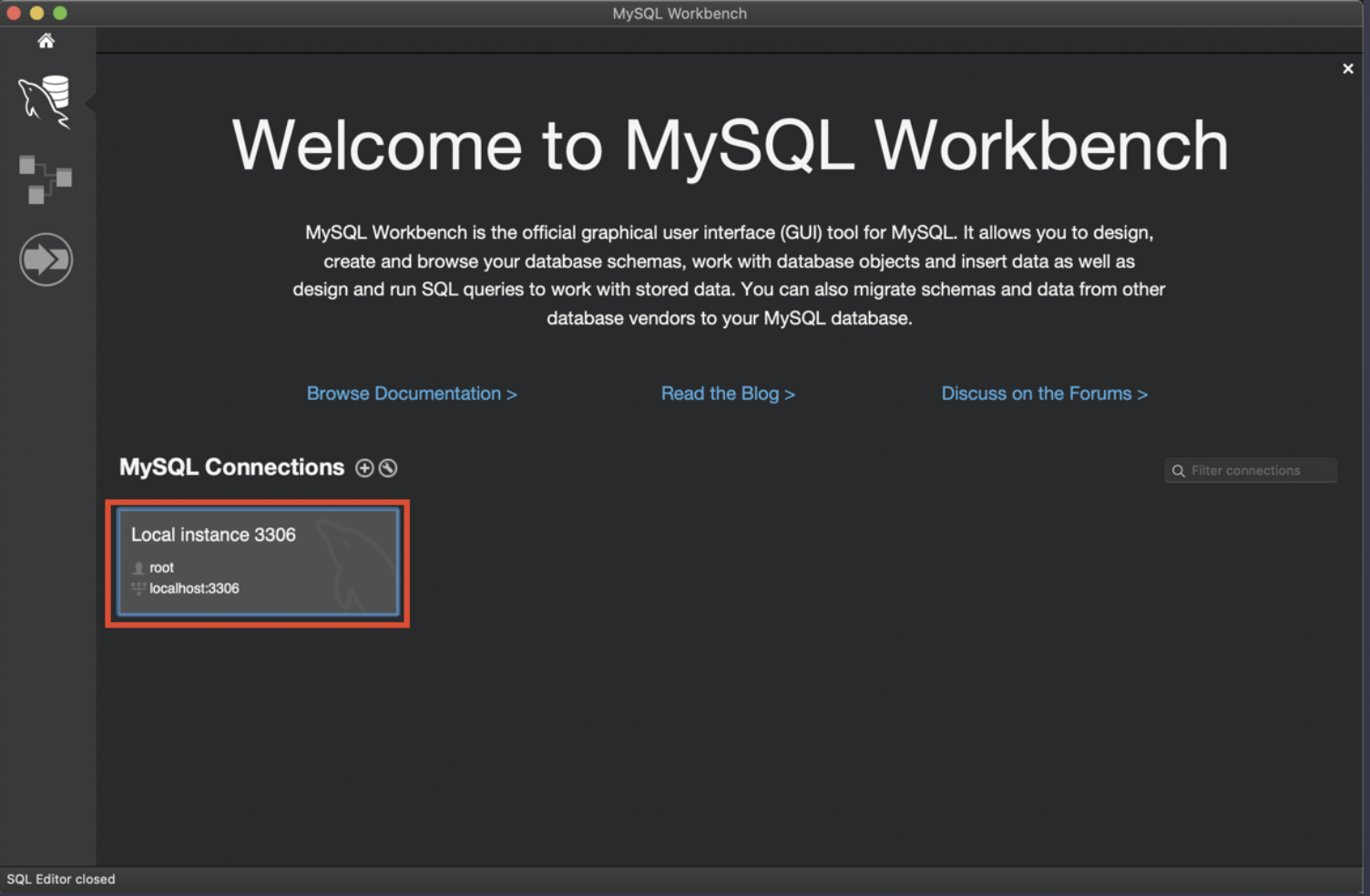The width and height of the screenshot is (1370, 896).
Task: Select the MySQL connections dolphin sidebar icon
Action: click(45, 102)
